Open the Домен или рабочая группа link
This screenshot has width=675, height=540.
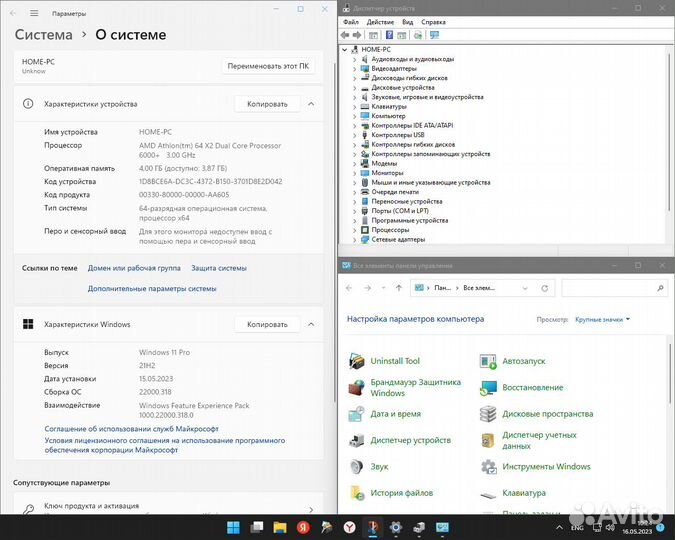point(134,268)
